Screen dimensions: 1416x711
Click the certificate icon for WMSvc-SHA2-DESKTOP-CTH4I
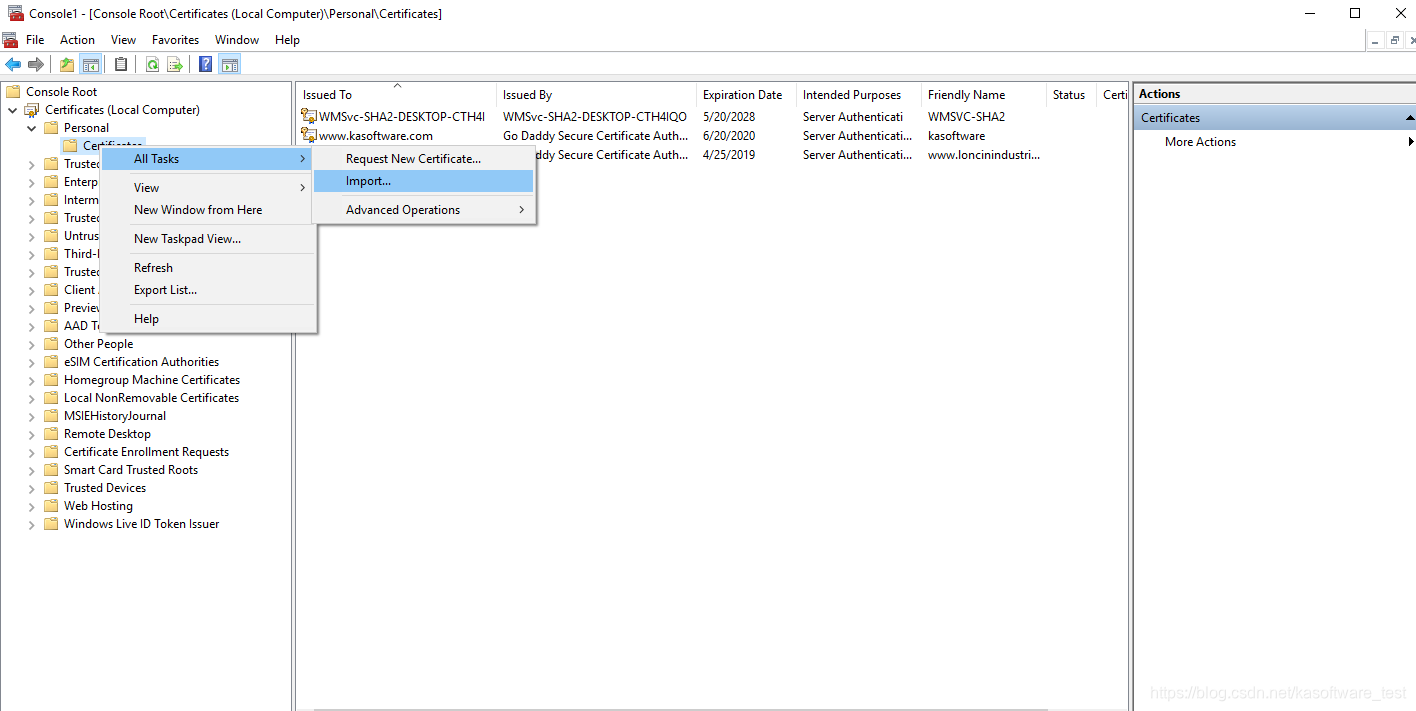tap(309, 117)
